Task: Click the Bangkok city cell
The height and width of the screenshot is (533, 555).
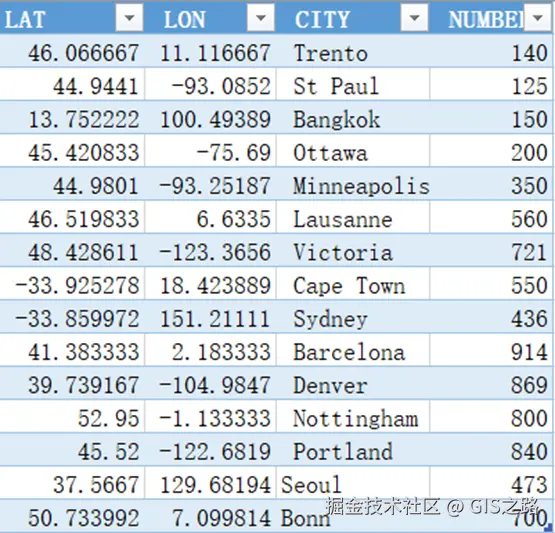Action: click(353, 117)
